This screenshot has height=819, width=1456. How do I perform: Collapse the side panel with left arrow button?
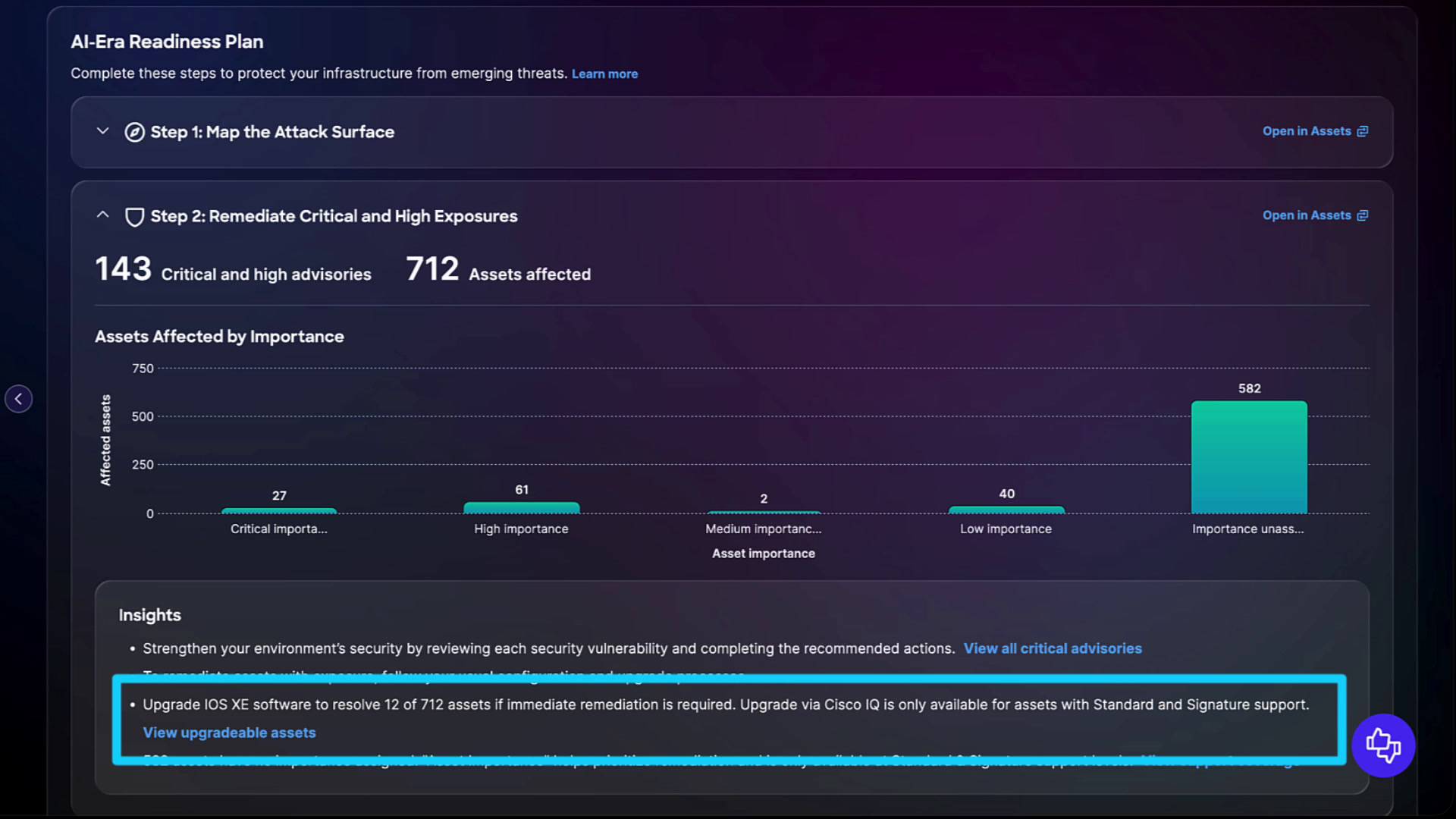18,399
